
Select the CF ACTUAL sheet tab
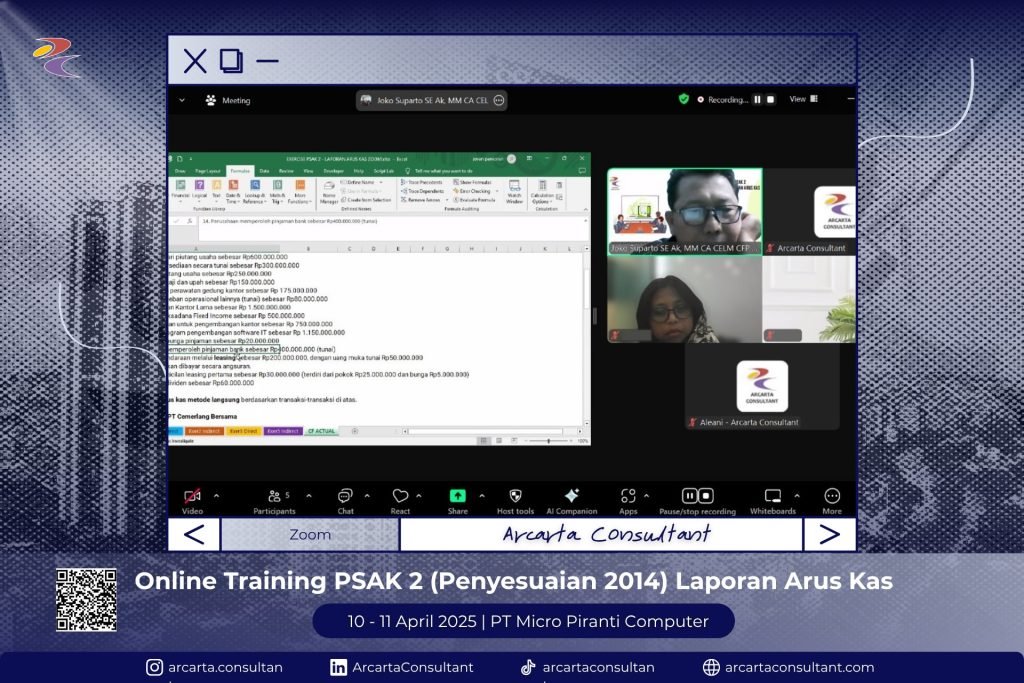click(x=322, y=431)
